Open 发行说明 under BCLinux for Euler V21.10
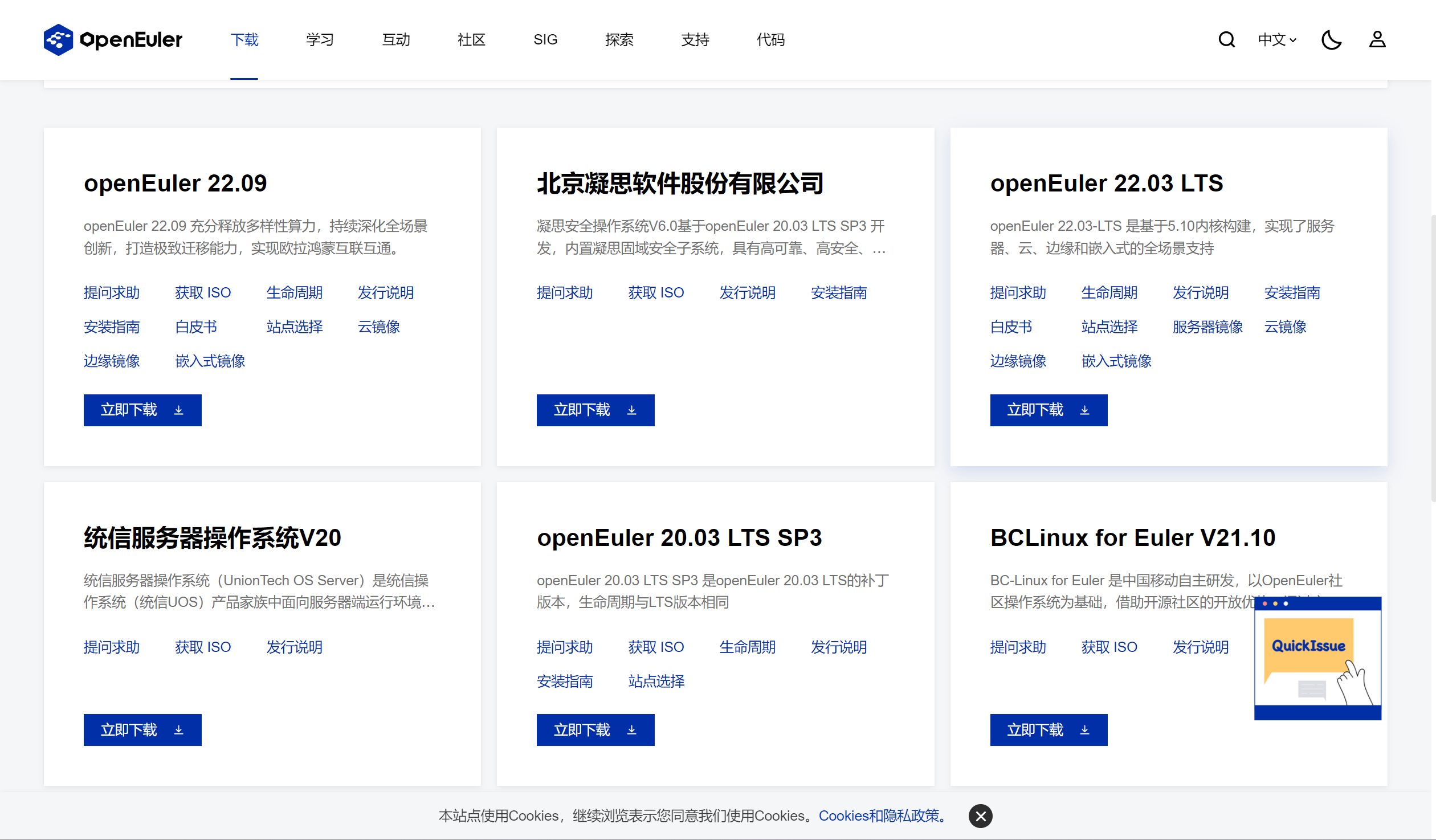1436x840 pixels. tap(1201, 647)
